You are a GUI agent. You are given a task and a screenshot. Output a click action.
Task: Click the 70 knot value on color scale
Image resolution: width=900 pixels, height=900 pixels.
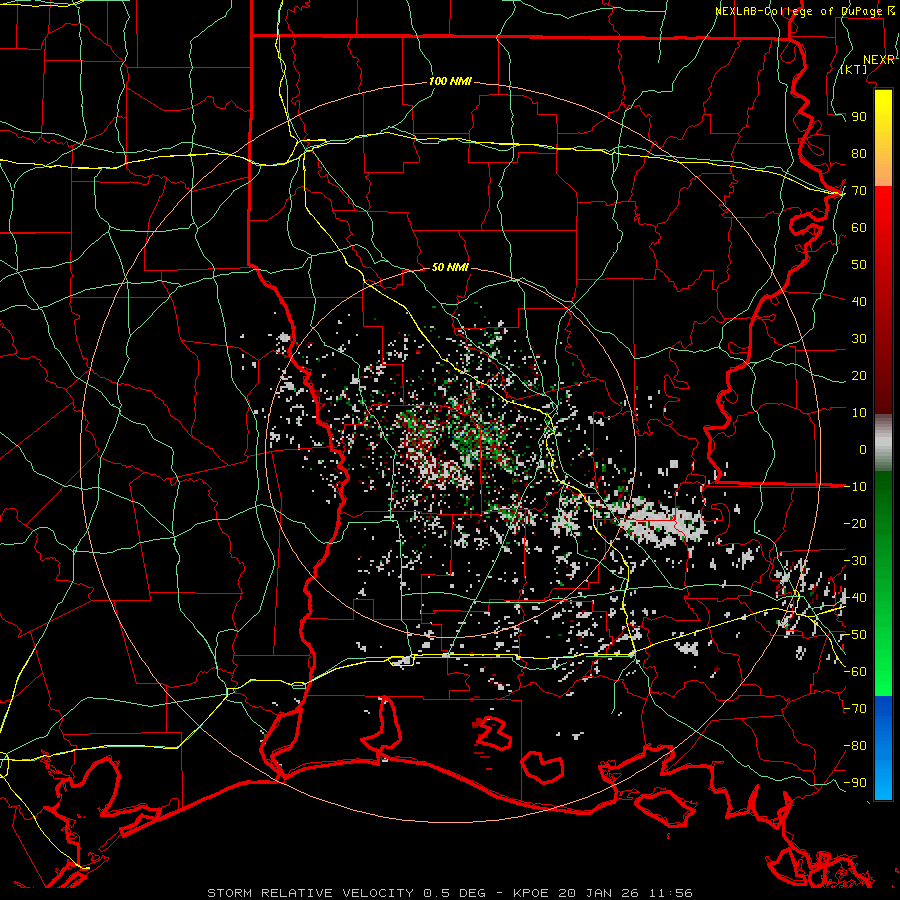[x=859, y=191]
